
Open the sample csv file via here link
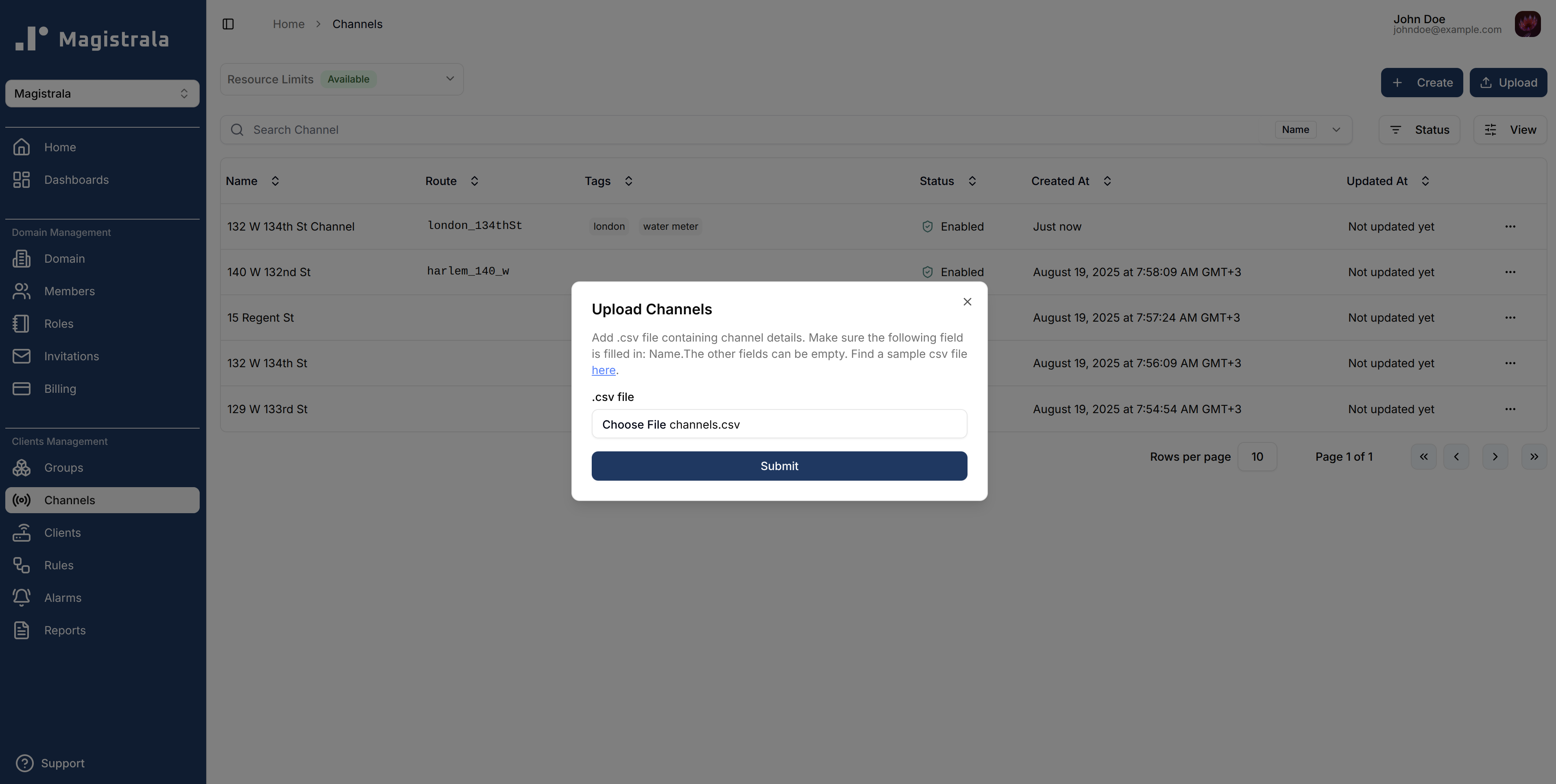(x=603, y=370)
